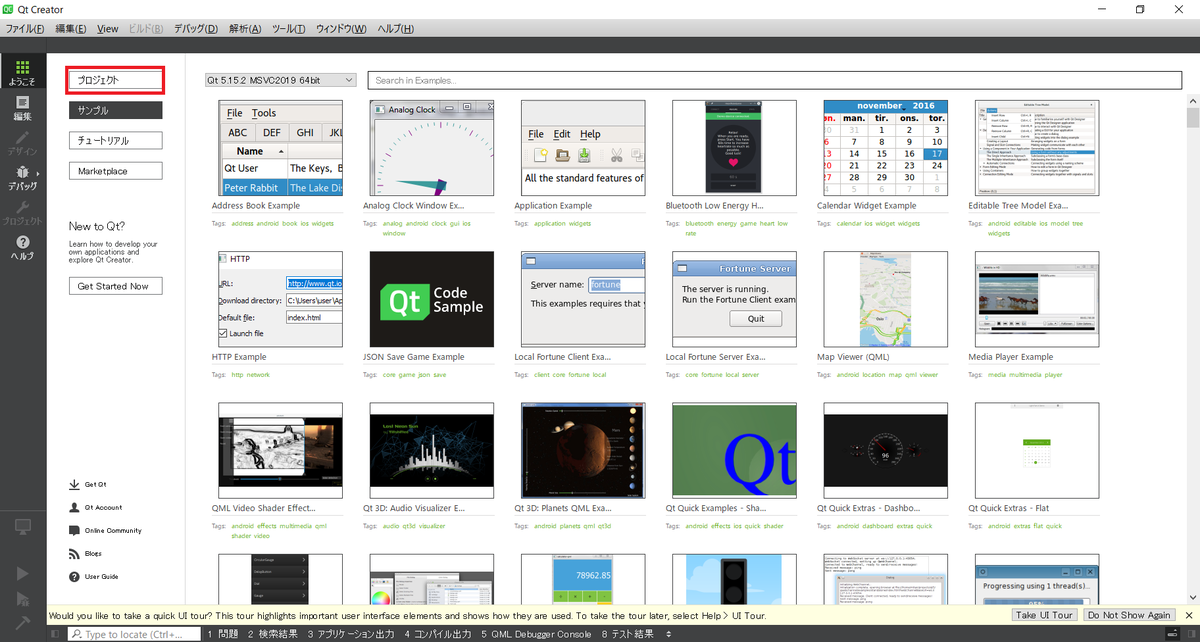This screenshot has width=1200, height=642.
Task: Click the User Guide question mark icon
Action: (74, 576)
